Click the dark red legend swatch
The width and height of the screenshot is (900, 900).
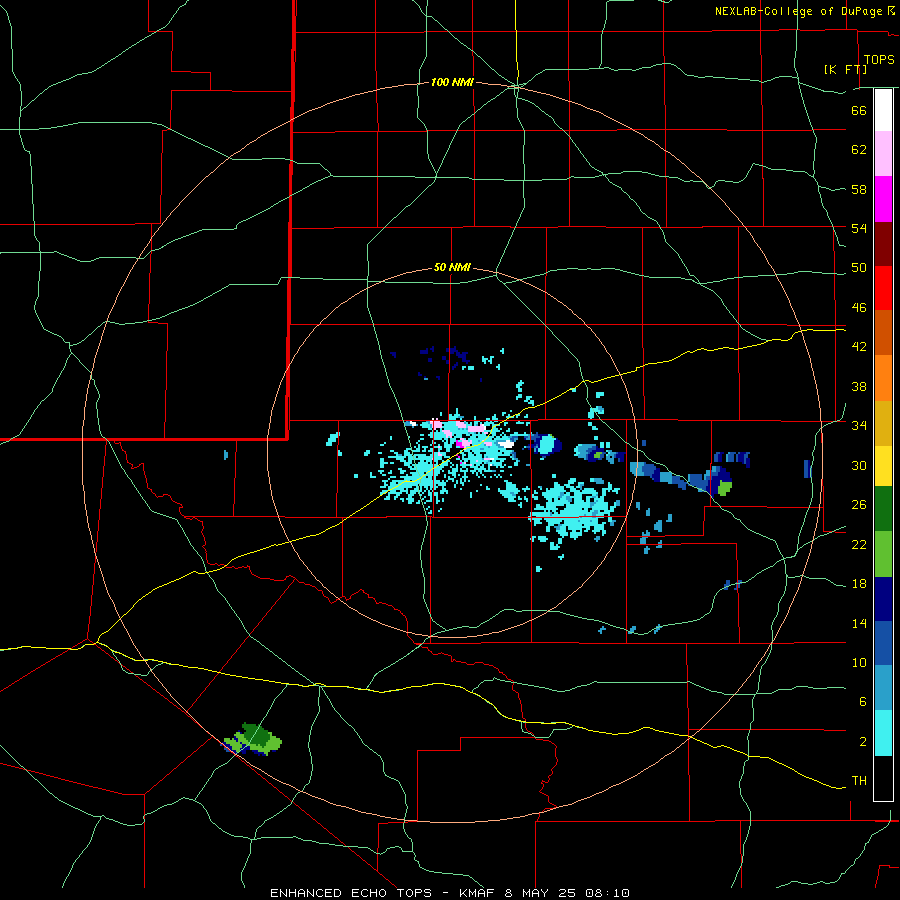[883, 244]
